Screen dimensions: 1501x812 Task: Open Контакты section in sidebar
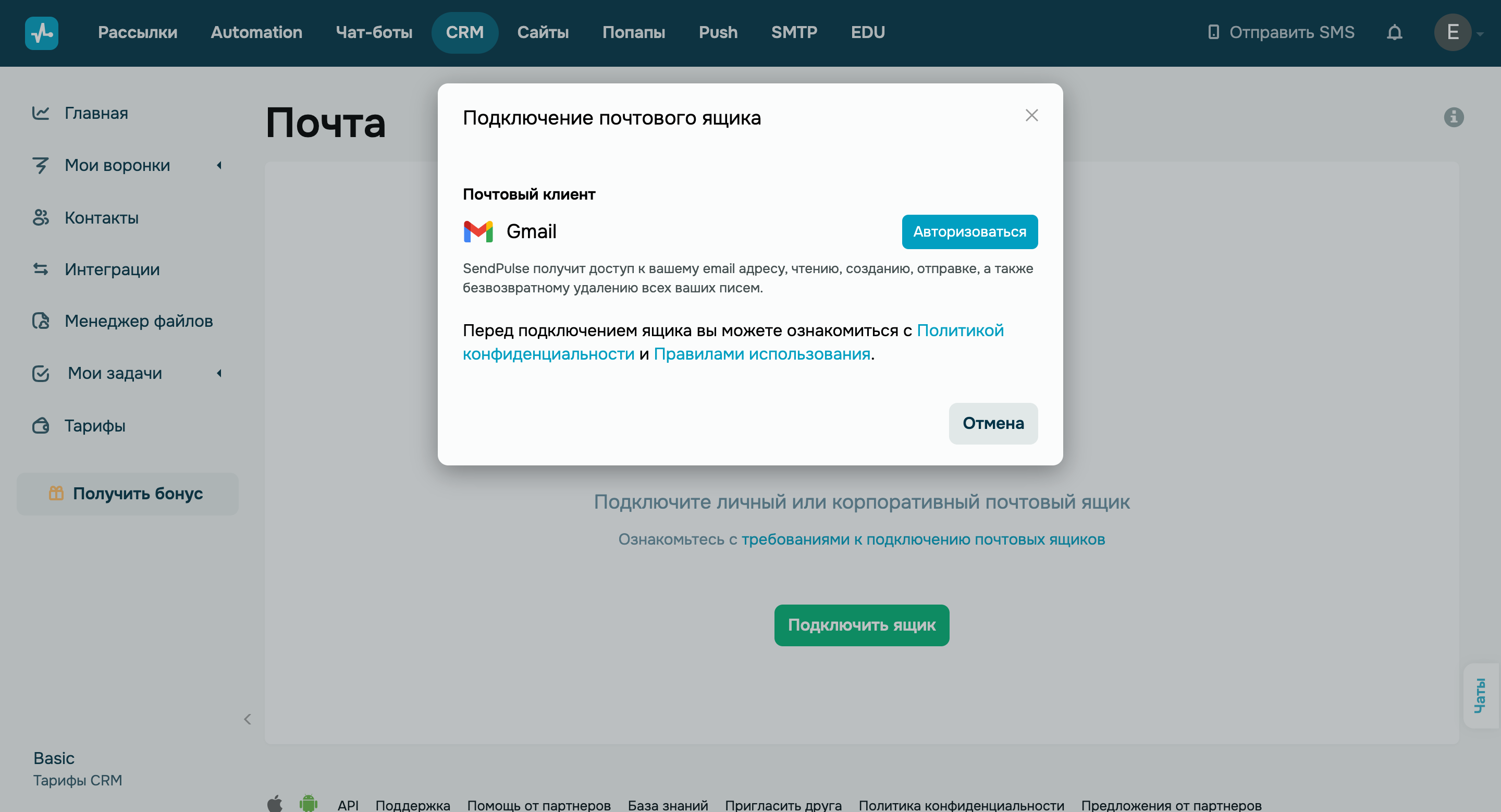pyautogui.click(x=102, y=217)
